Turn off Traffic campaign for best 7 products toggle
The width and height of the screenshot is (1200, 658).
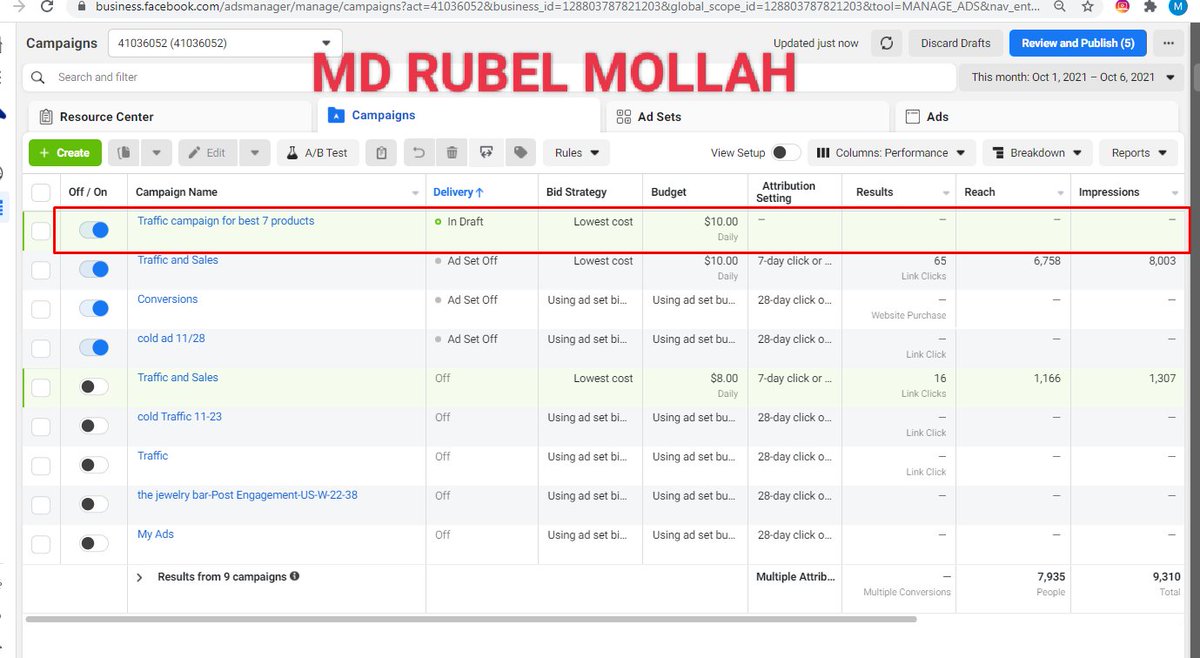tap(94, 230)
